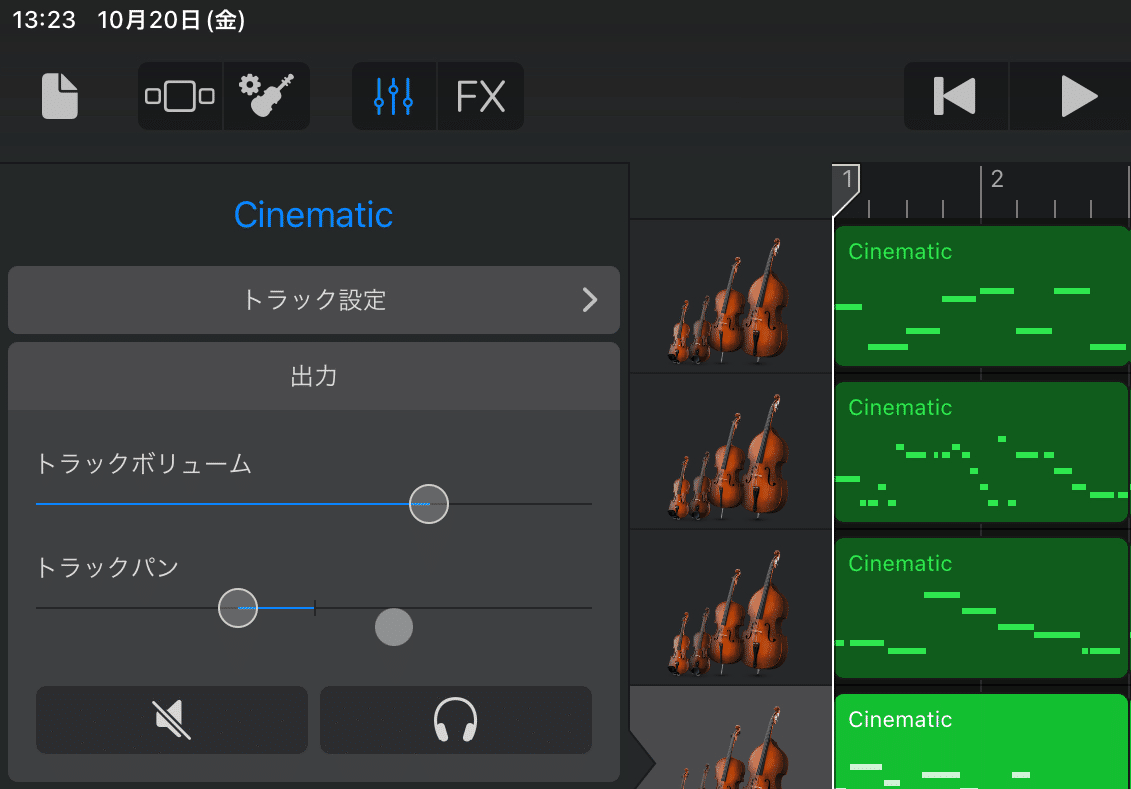Open the FX panel

(x=480, y=96)
